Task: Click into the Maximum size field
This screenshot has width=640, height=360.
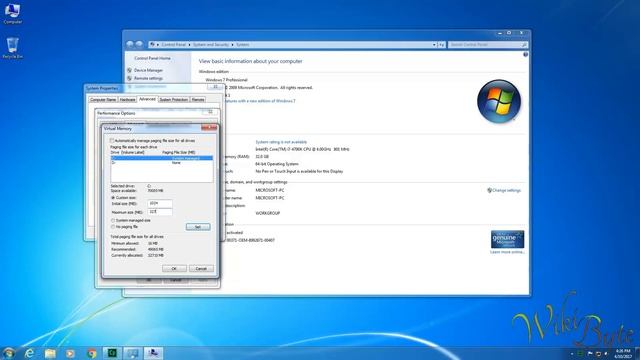Action: pyautogui.click(x=160, y=212)
